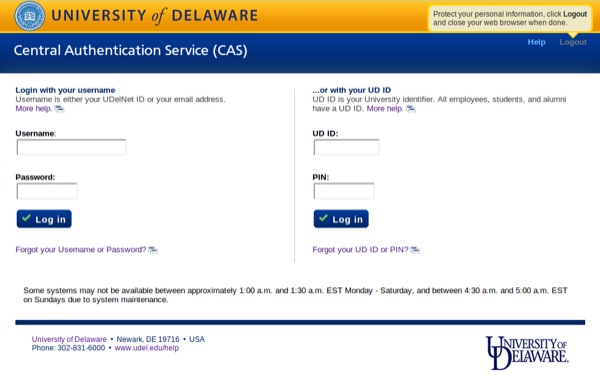Image resolution: width=600 pixels, height=375 pixels.
Task: Open popup icon next to UD ID More help
Action: click(x=411, y=109)
